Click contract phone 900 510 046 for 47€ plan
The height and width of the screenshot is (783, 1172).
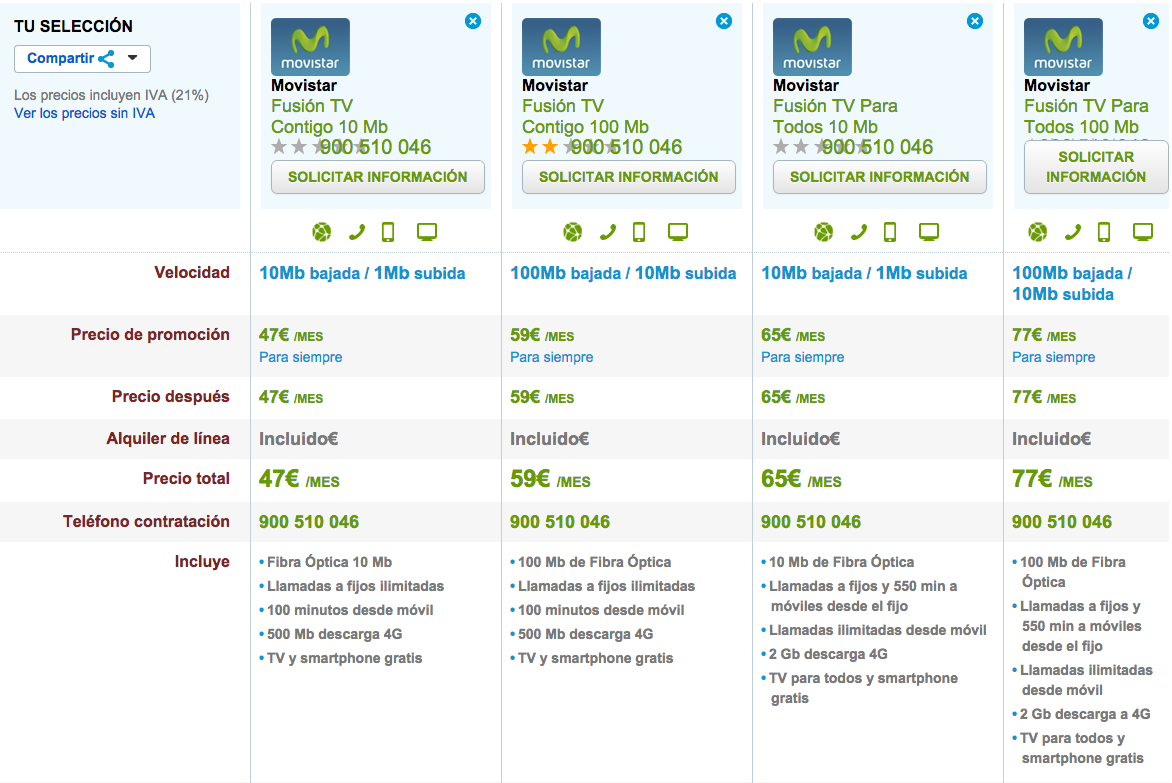point(309,522)
